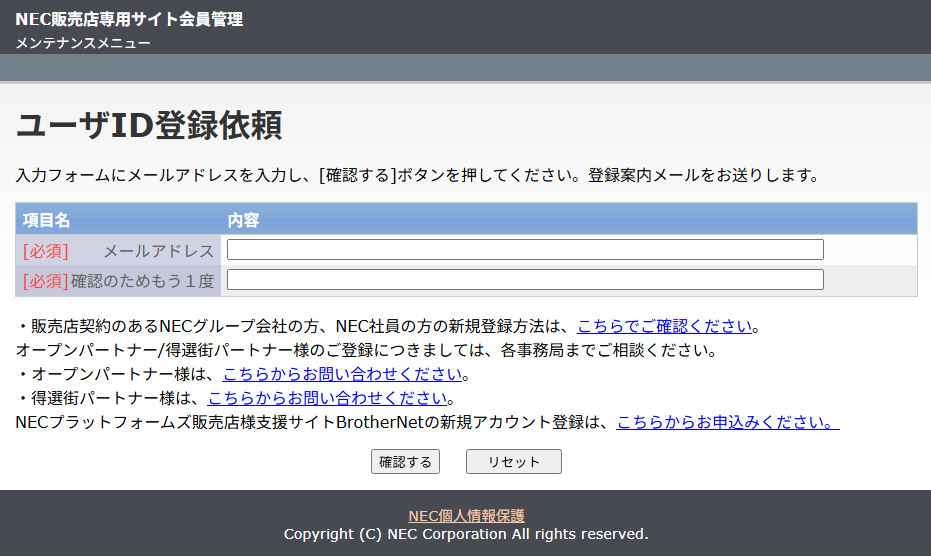Focus the 確認のためもう1度 email confirmation field
Screen dimensions: 931x557
[x=525, y=280]
